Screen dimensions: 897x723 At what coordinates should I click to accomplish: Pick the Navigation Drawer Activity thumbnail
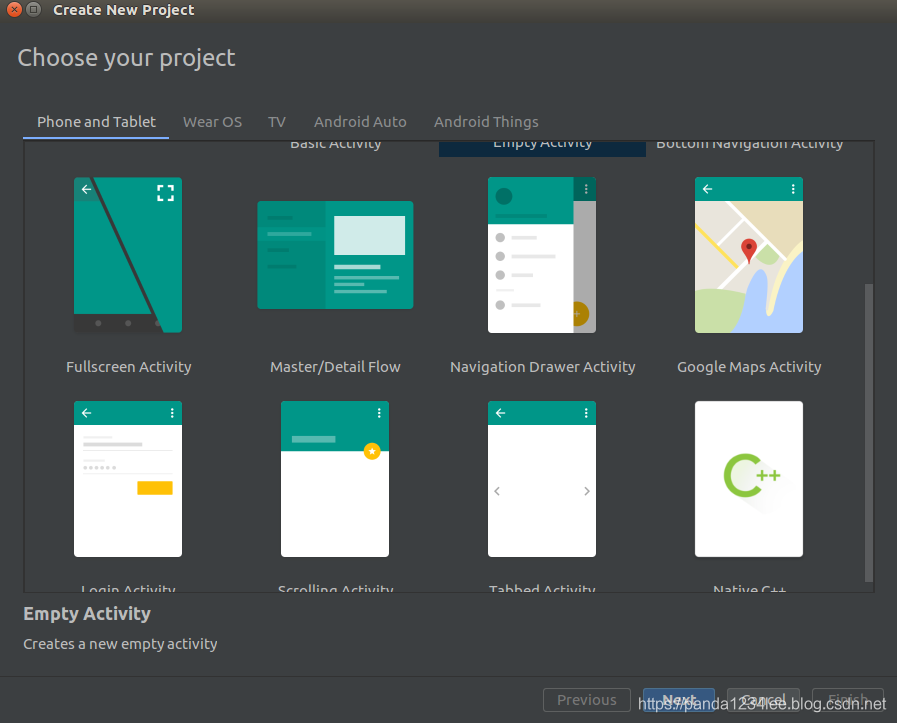[x=542, y=255]
